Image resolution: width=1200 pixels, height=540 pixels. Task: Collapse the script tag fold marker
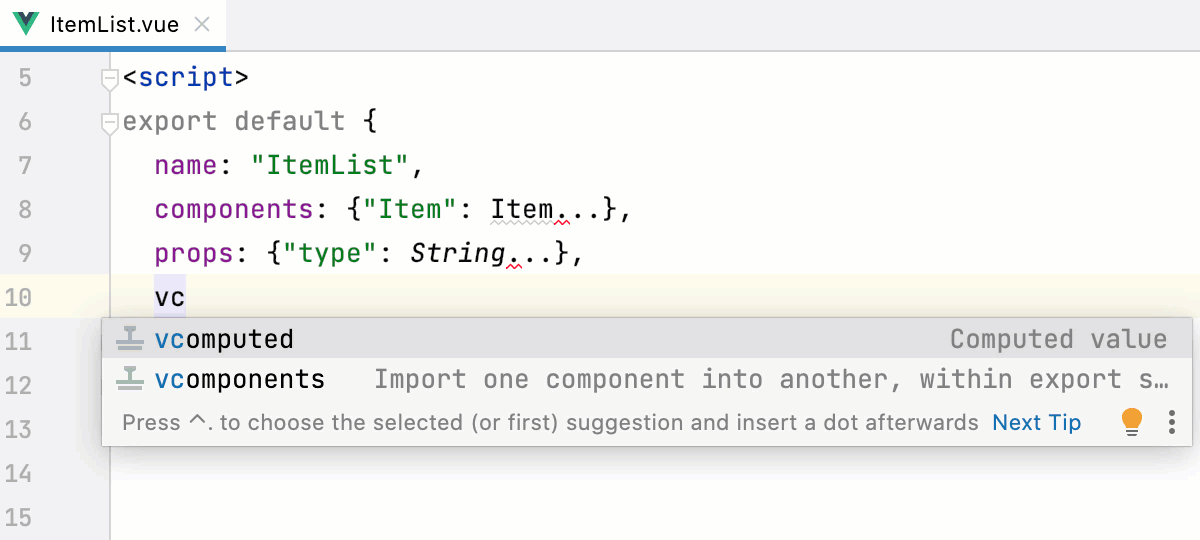tap(111, 78)
